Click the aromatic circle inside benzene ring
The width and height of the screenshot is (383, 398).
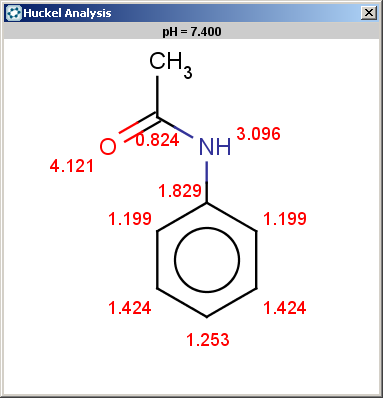click(x=207, y=260)
